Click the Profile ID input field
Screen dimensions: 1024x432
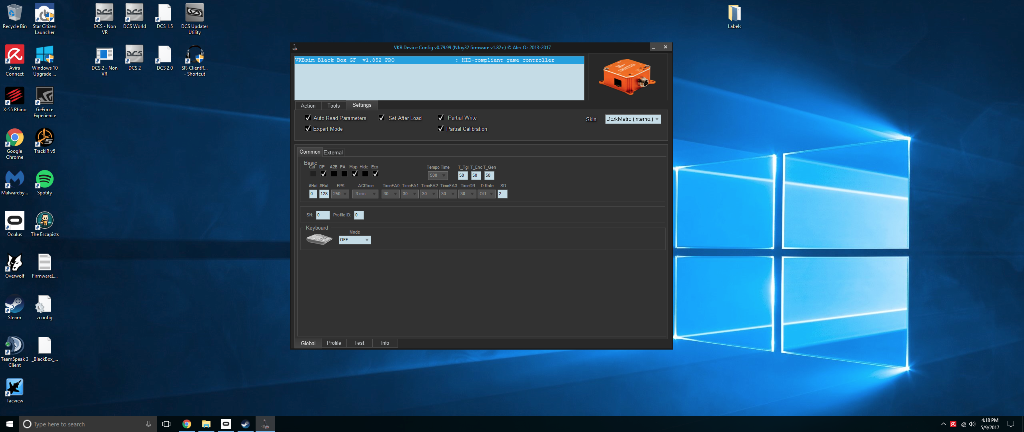point(359,215)
